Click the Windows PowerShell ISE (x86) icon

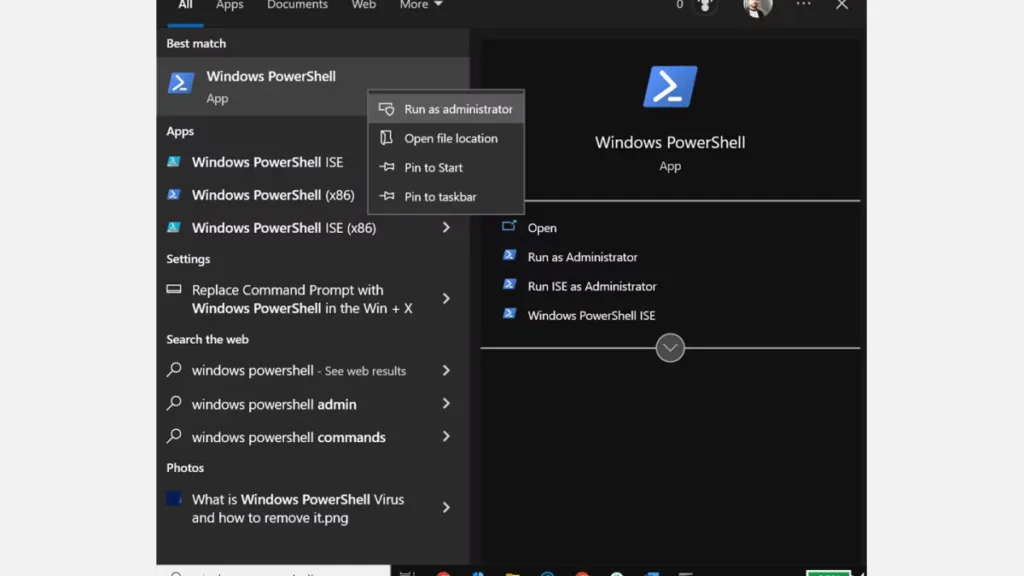(174, 227)
